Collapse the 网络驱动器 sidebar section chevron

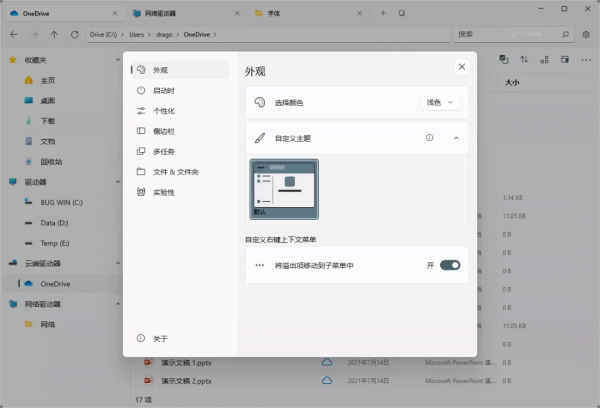(118, 304)
